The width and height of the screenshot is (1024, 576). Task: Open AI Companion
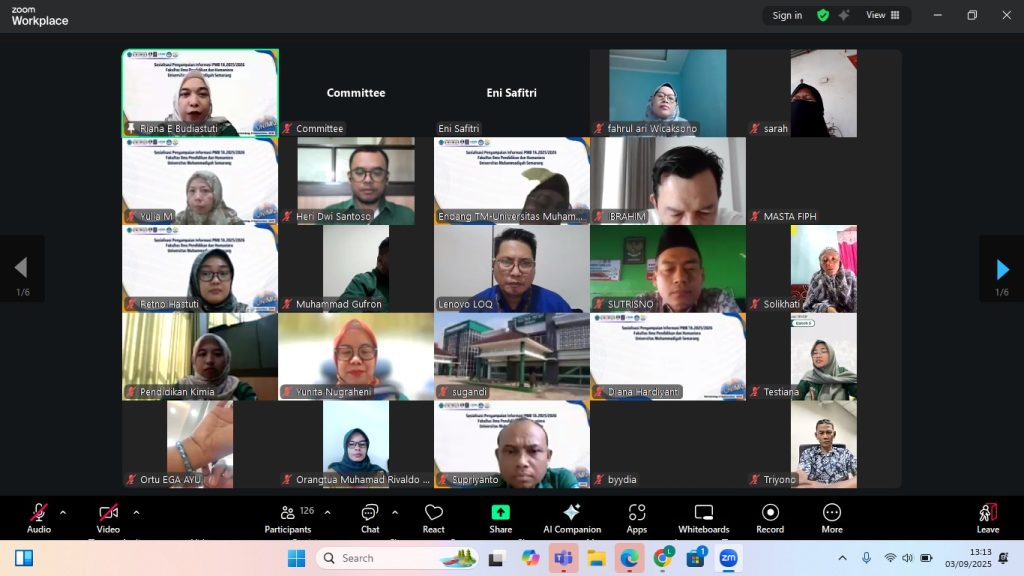click(x=572, y=518)
